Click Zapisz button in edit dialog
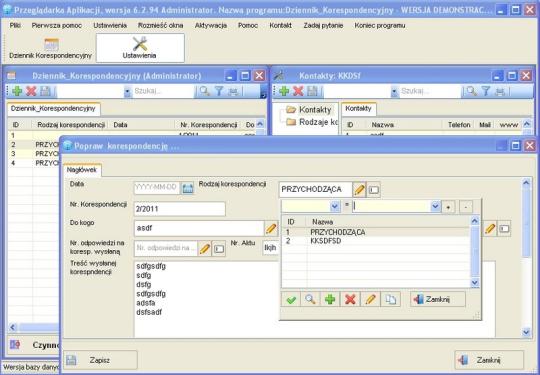 click(x=100, y=360)
